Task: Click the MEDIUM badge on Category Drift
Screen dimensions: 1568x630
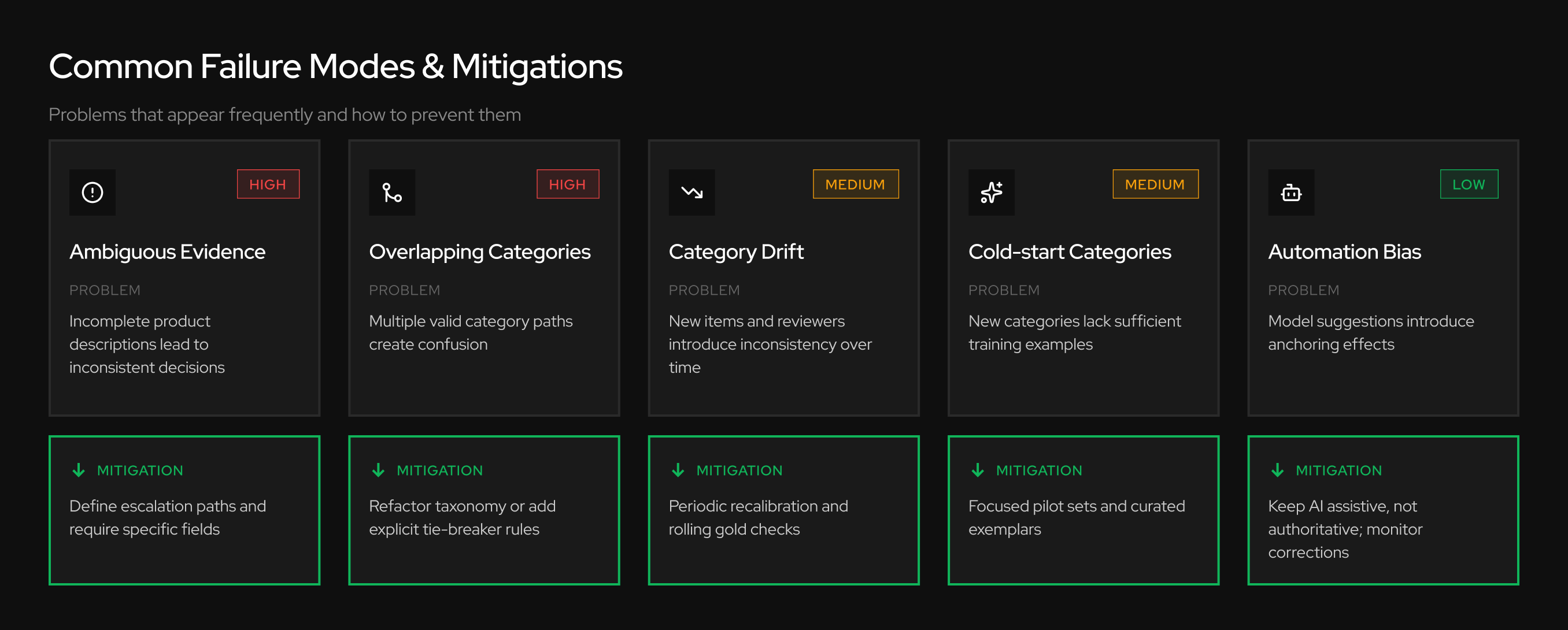Action: [x=855, y=184]
